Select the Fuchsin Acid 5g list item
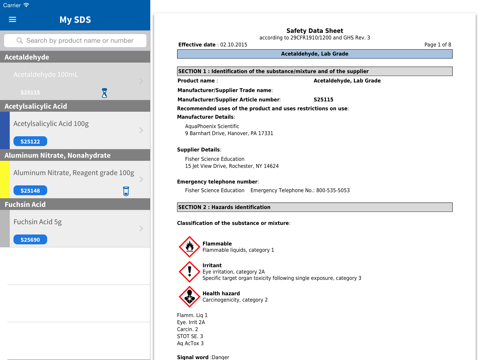This screenshot has width=480, height=360. pyautogui.click(x=75, y=229)
